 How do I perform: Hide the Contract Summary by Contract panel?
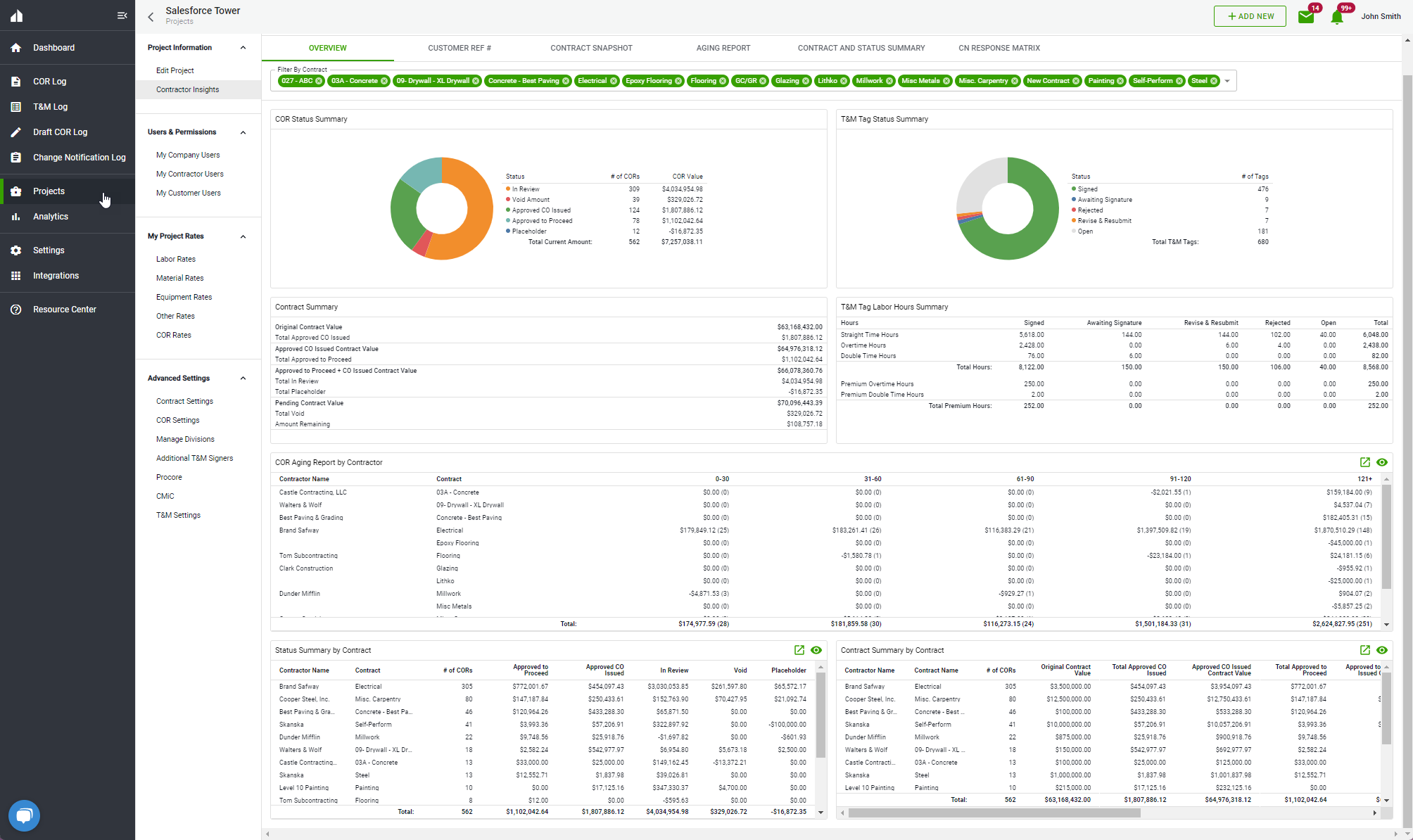click(x=1382, y=649)
